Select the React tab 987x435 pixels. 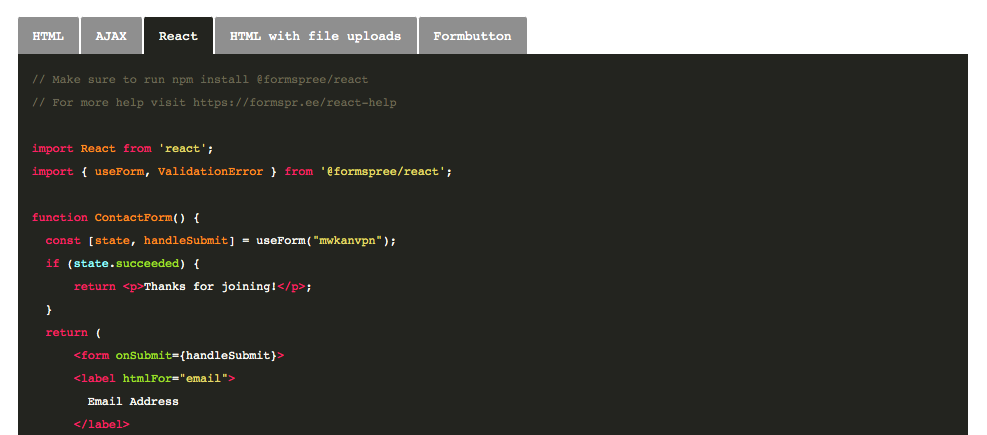click(x=178, y=36)
